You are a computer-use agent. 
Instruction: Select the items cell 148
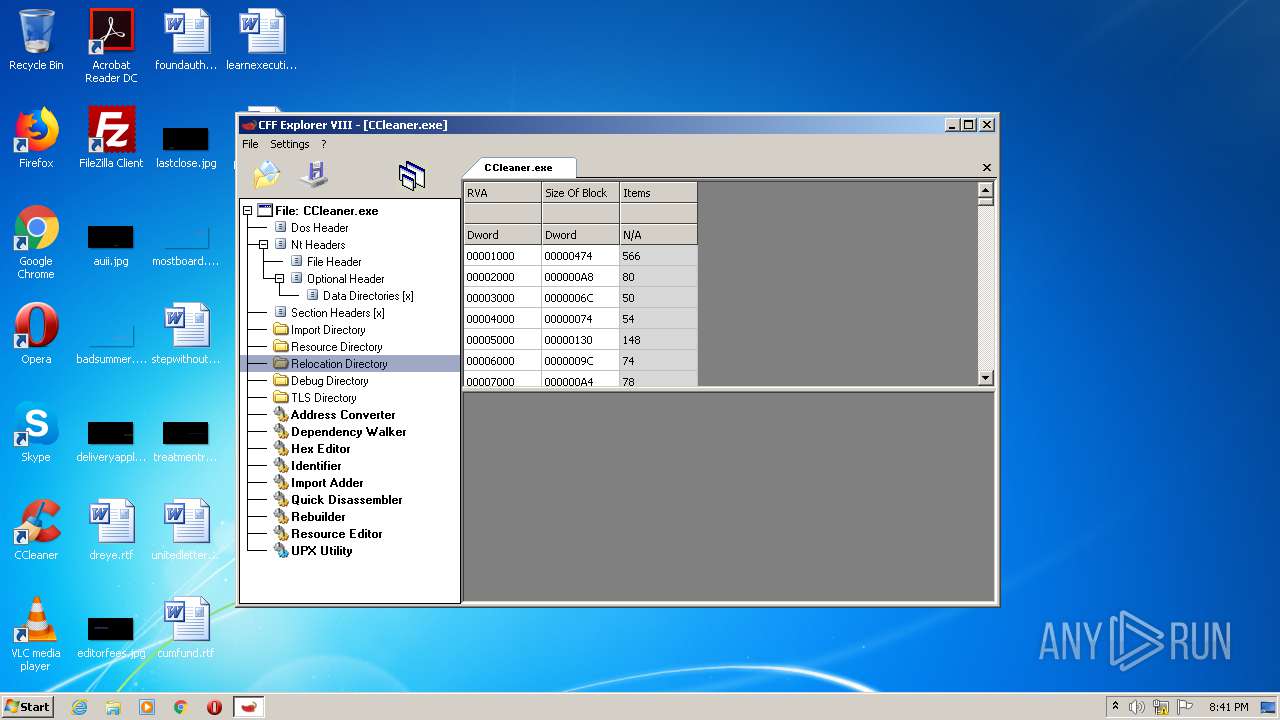(x=658, y=340)
